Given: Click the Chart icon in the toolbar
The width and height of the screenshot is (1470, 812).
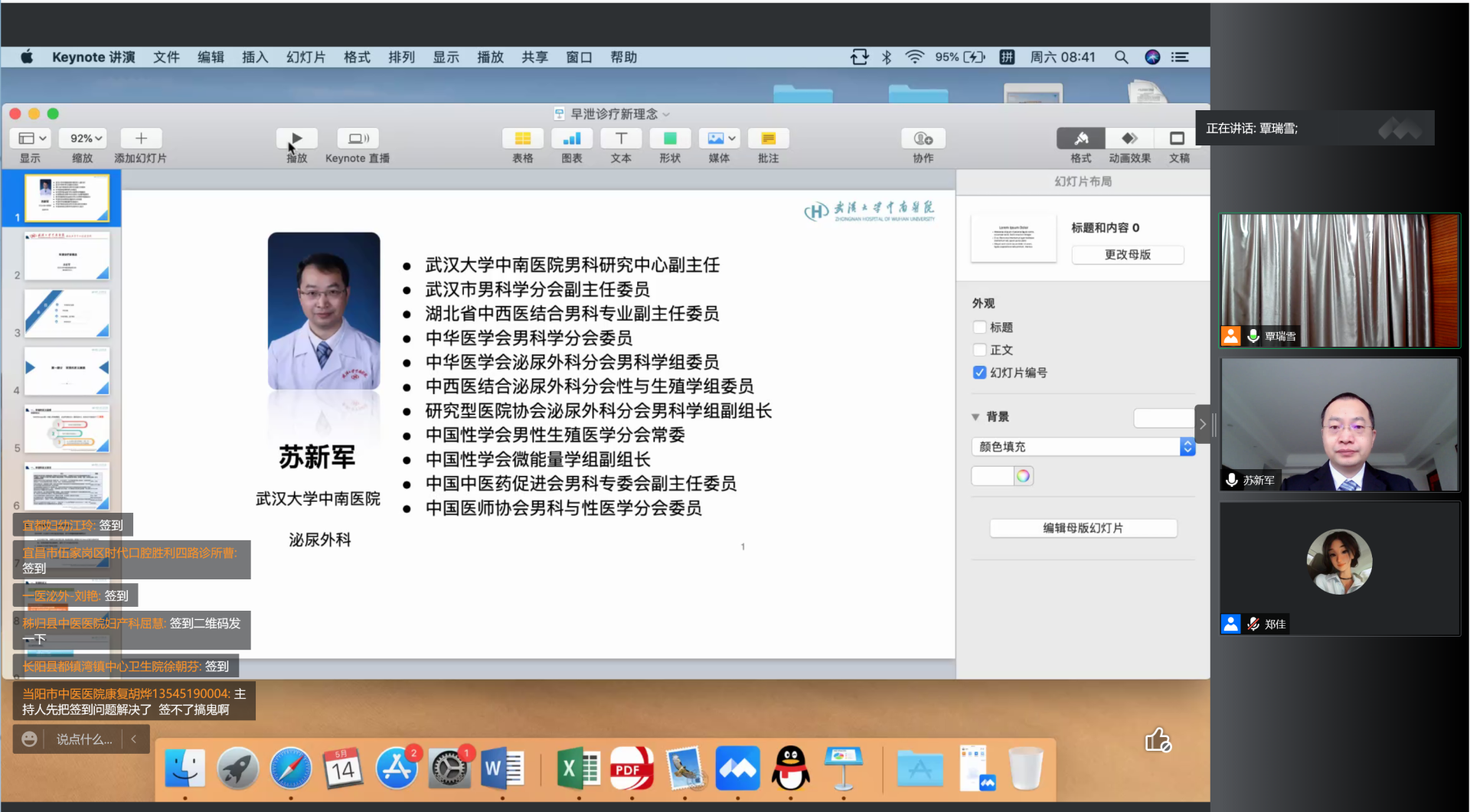Looking at the screenshot, I should [x=571, y=139].
